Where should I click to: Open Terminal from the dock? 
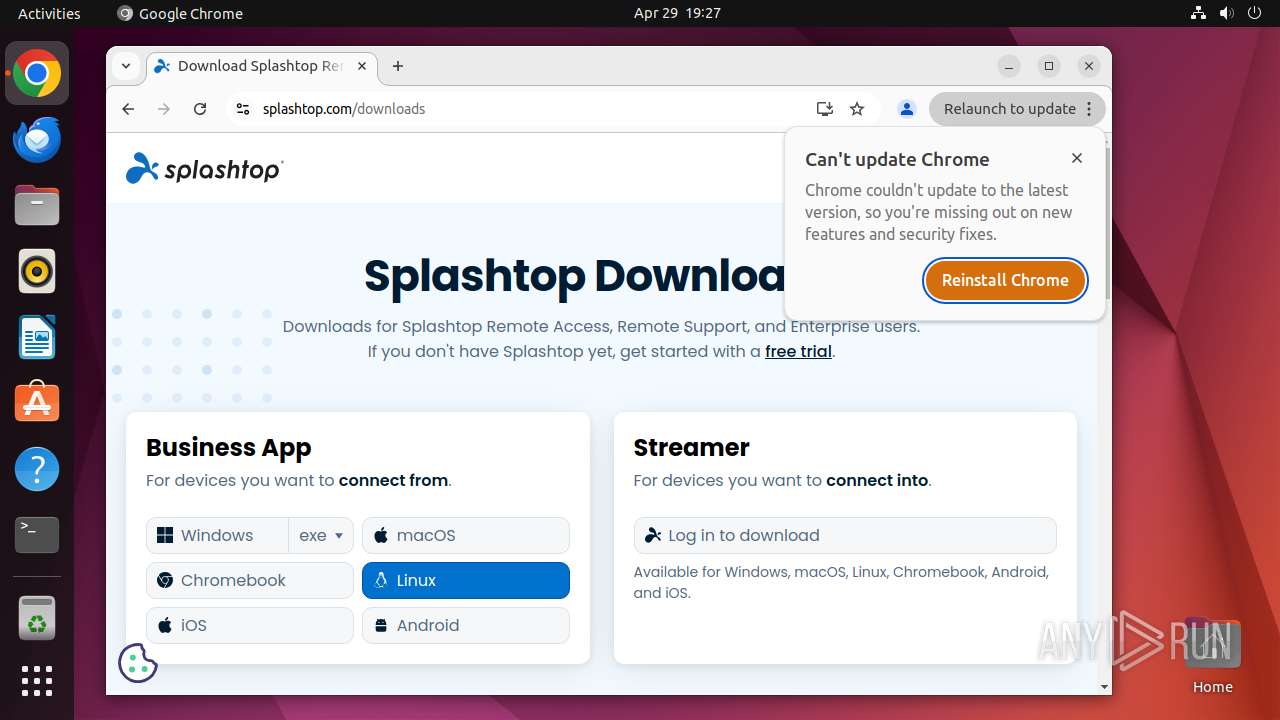pyautogui.click(x=37, y=535)
